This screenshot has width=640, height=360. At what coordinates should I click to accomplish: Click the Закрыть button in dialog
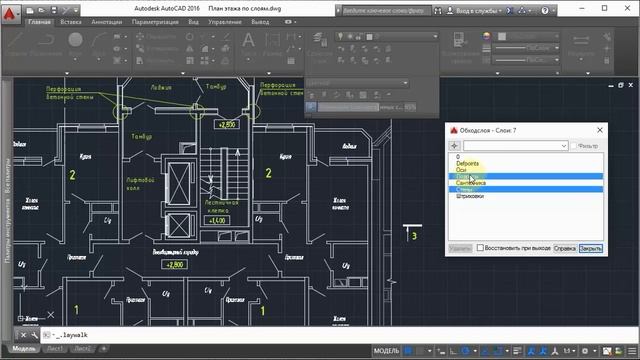click(591, 248)
